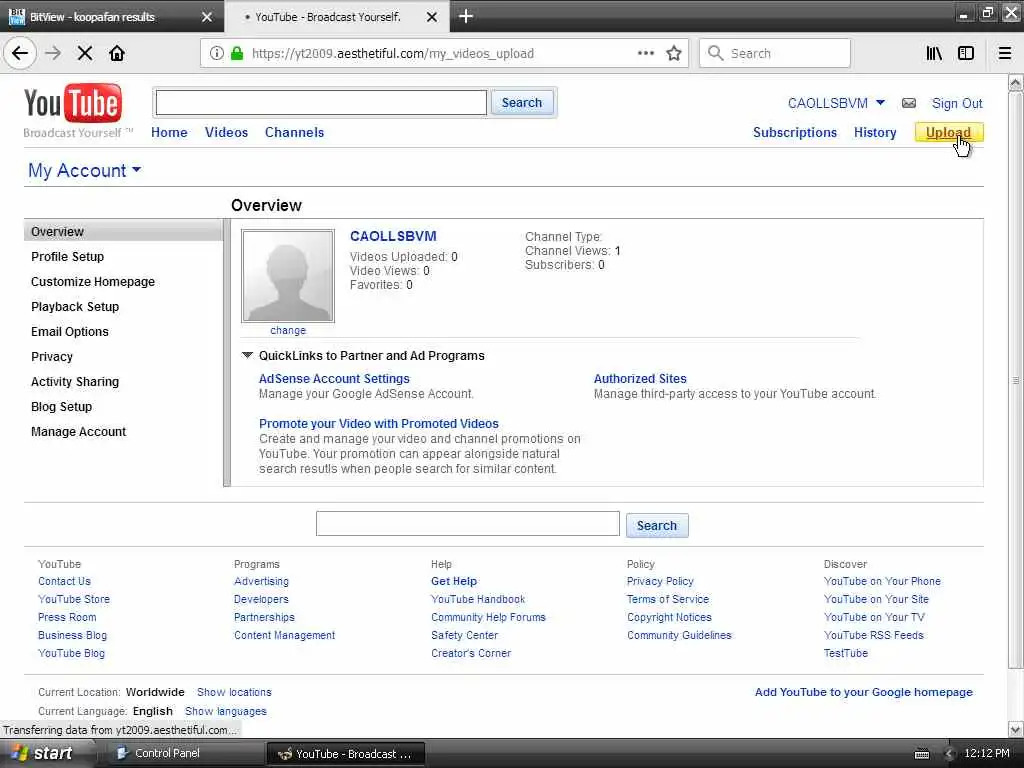Toggle the sidebar view icon

[966, 53]
